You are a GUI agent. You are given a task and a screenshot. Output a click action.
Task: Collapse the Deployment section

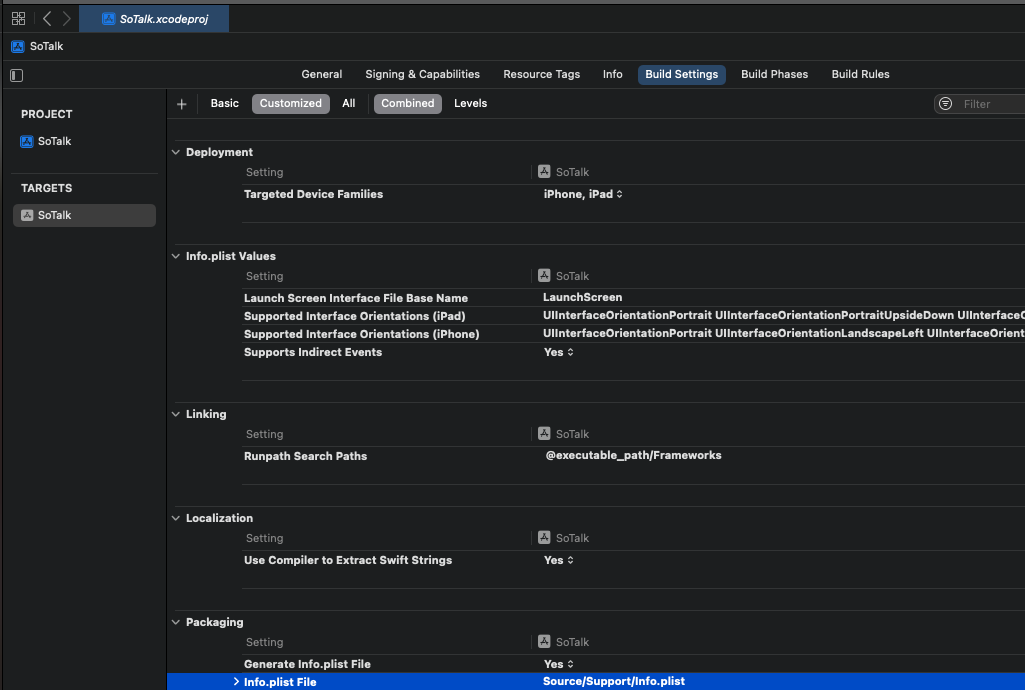click(x=176, y=152)
